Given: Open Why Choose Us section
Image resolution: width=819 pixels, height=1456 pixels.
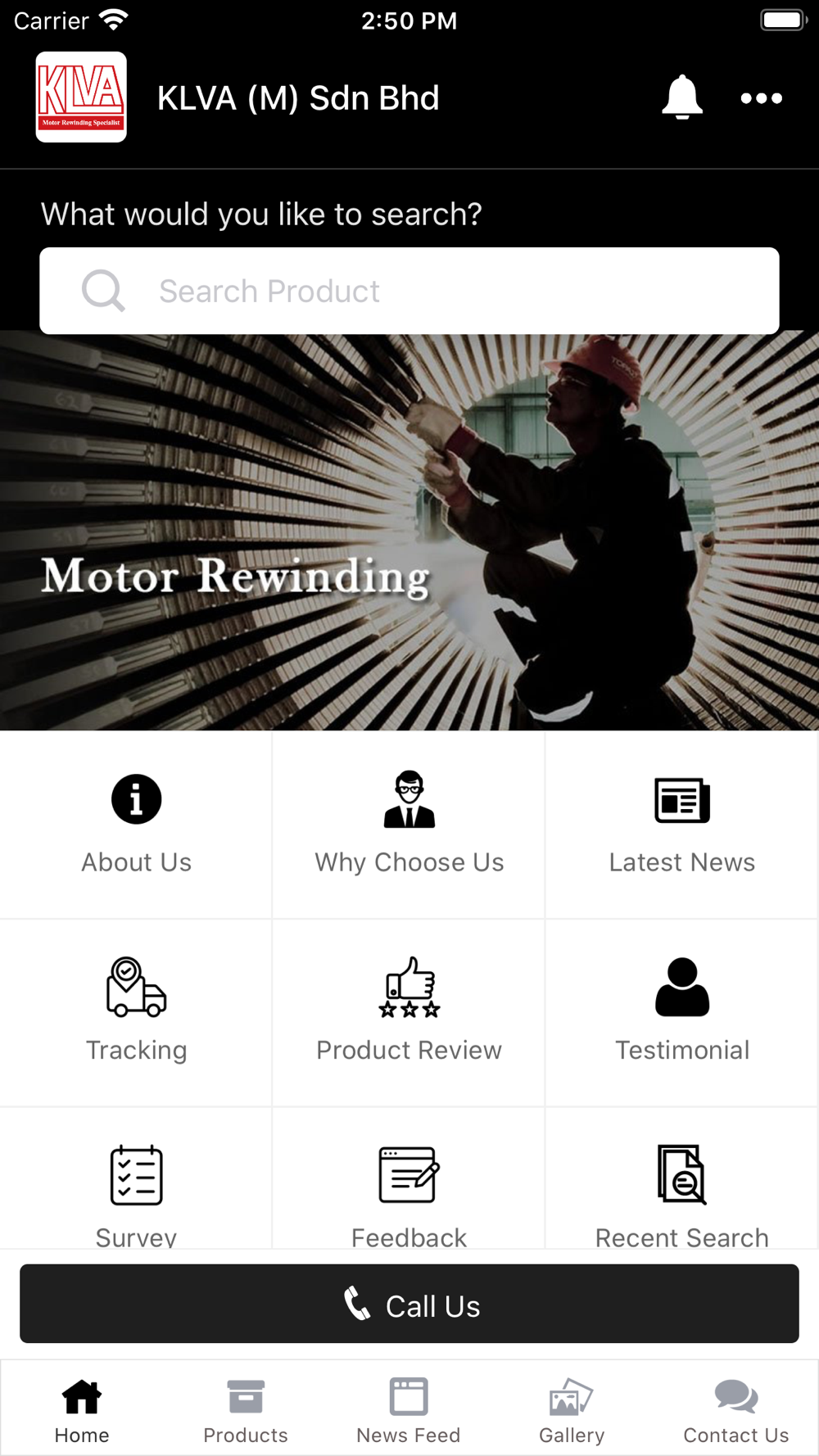Looking at the screenshot, I should coord(409,825).
